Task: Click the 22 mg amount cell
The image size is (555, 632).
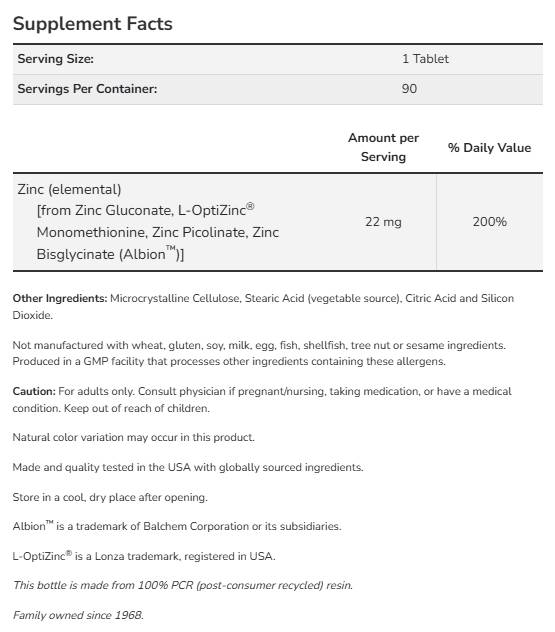Action: point(383,222)
